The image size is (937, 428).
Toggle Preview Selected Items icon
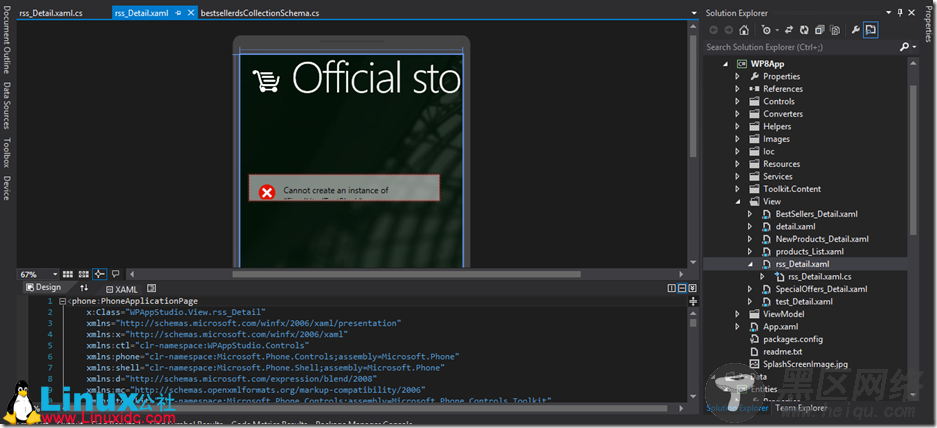point(871,30)
